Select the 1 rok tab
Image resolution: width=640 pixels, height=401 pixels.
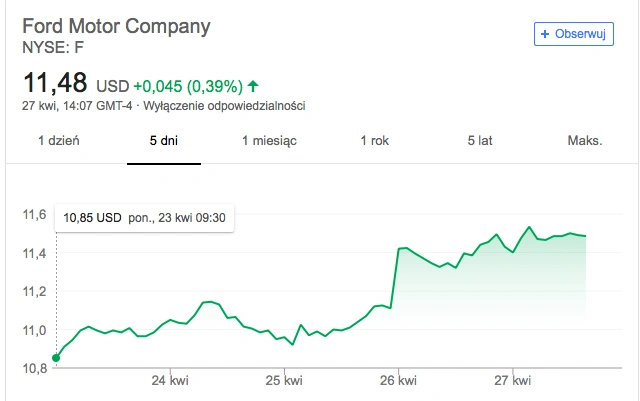click(x=374, y=141)
